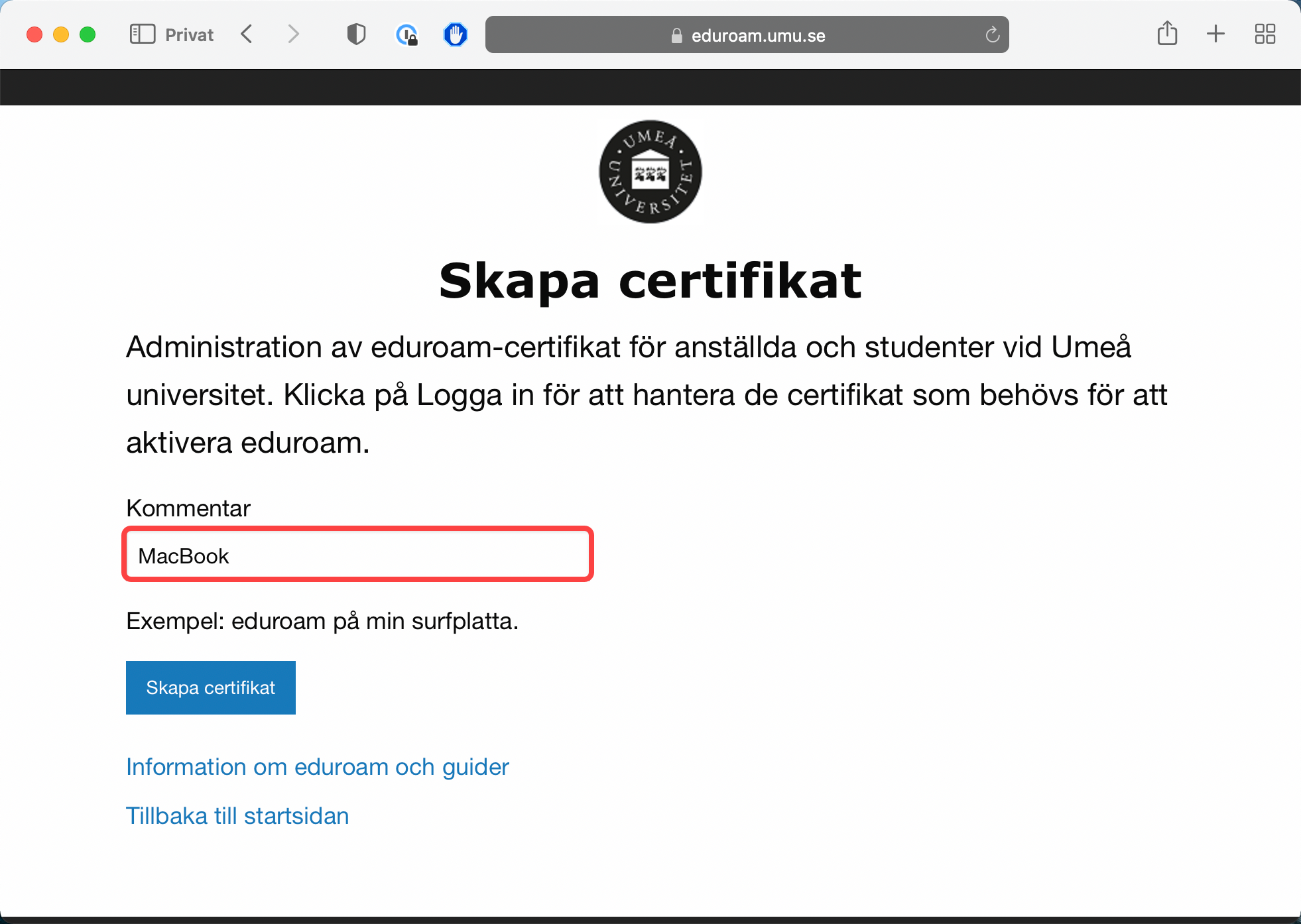Open the password manager extension icon
This screenshot has height=924, width=1301.
(x=406, y=34)
